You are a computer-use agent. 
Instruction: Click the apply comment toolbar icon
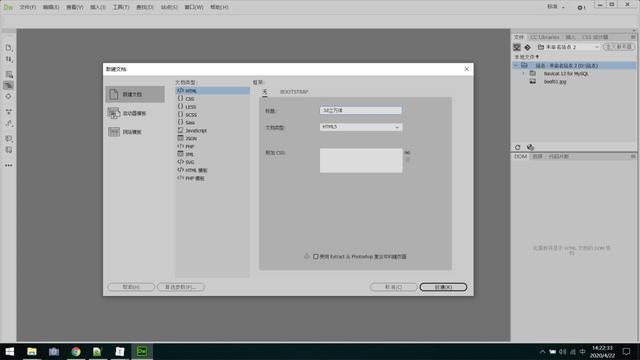[9, 139]
